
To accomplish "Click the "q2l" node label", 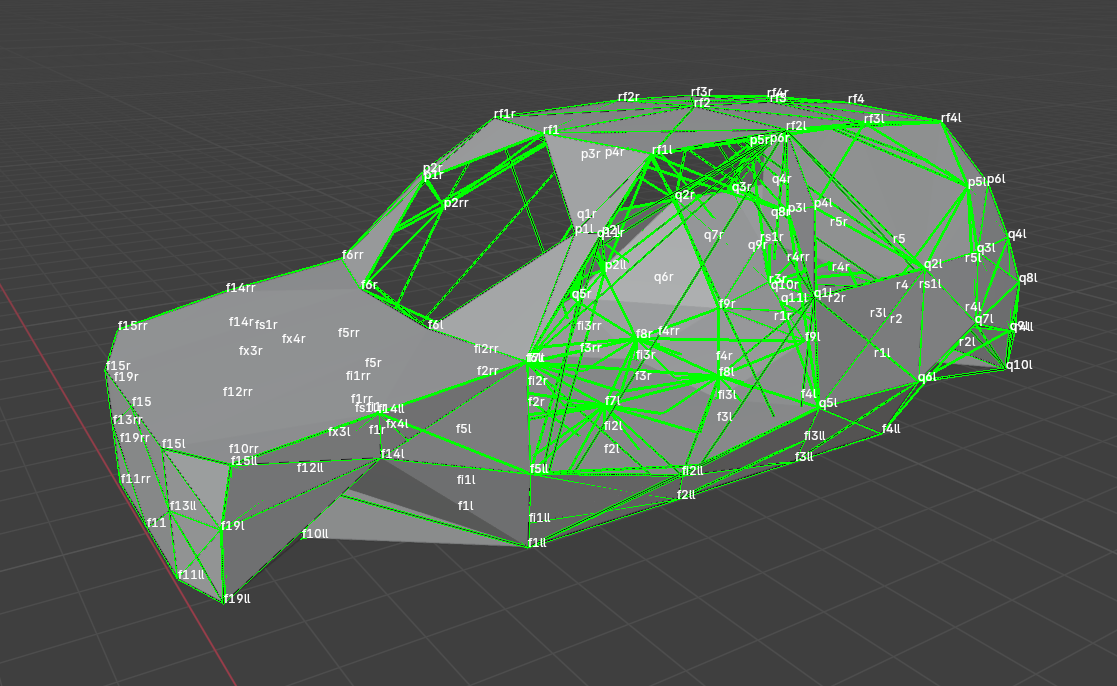I will click(932, 264).
